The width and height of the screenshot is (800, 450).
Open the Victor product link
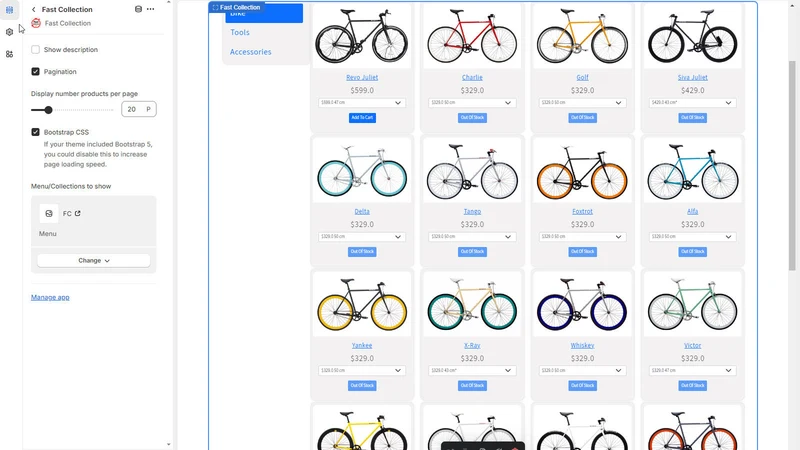692,345
